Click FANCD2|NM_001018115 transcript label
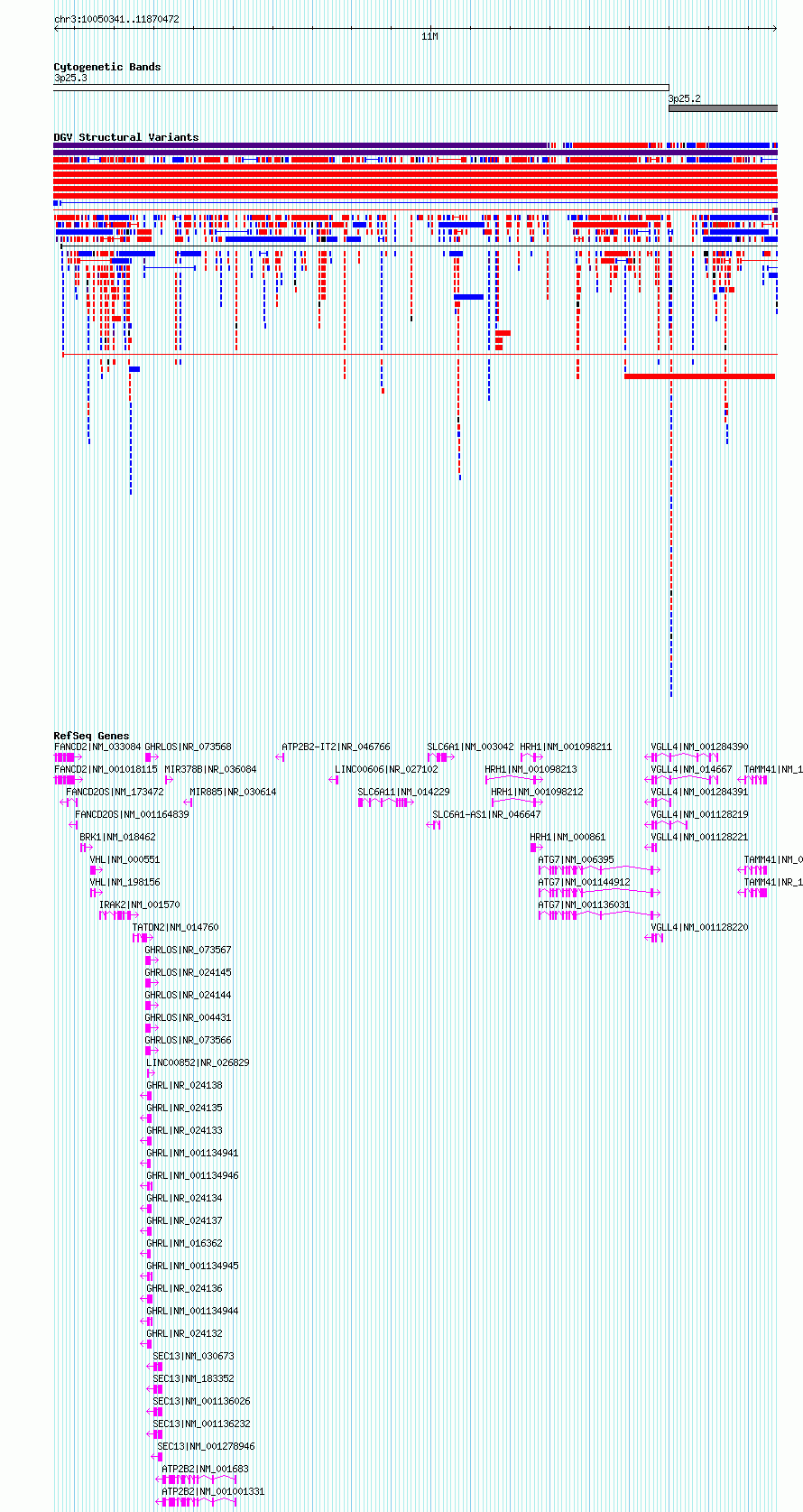Image resolution: width=803 pixels, height=1512 pixels. point(106,769)
